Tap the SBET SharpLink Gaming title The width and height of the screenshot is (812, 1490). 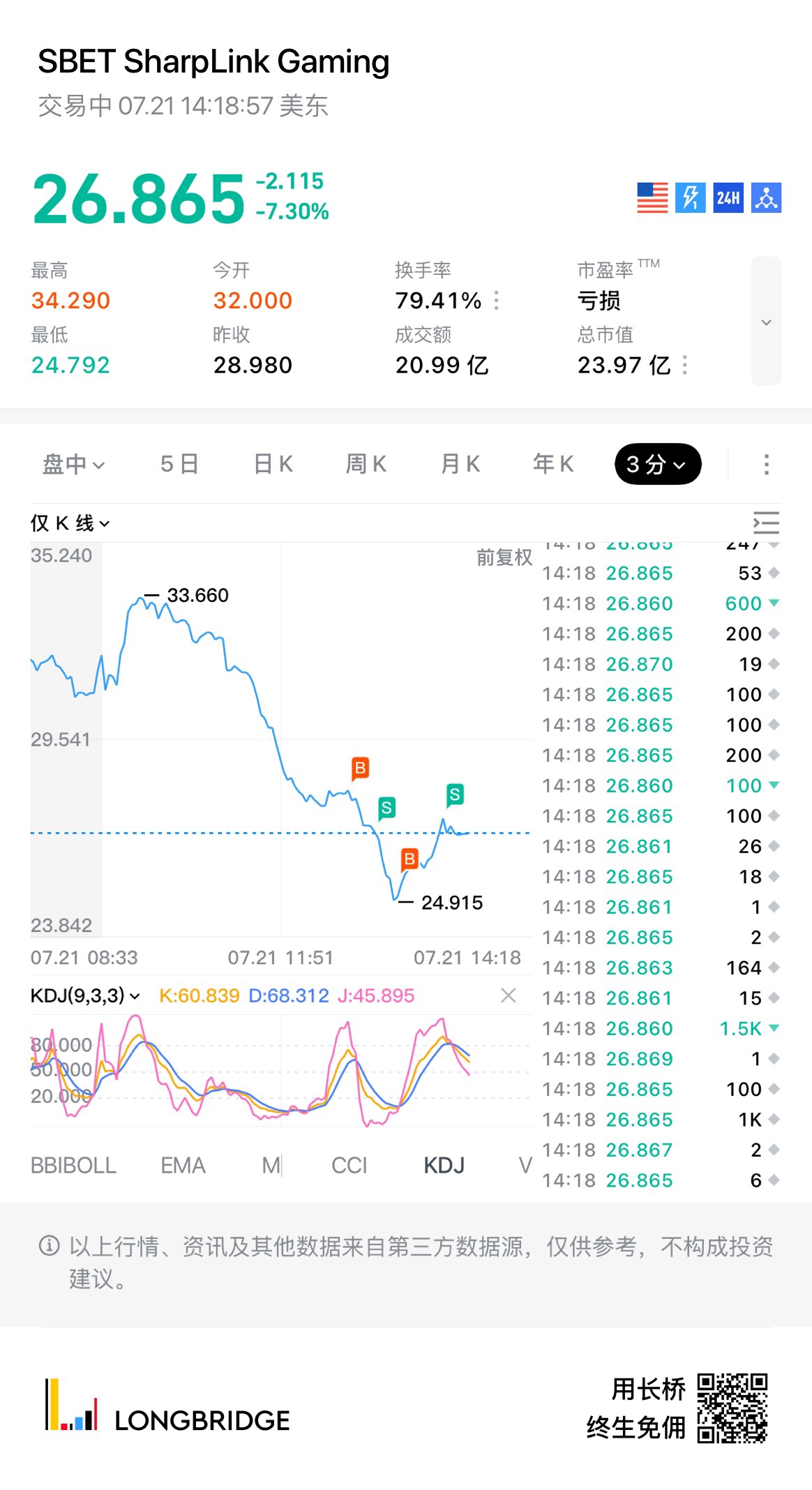[213, 61]
